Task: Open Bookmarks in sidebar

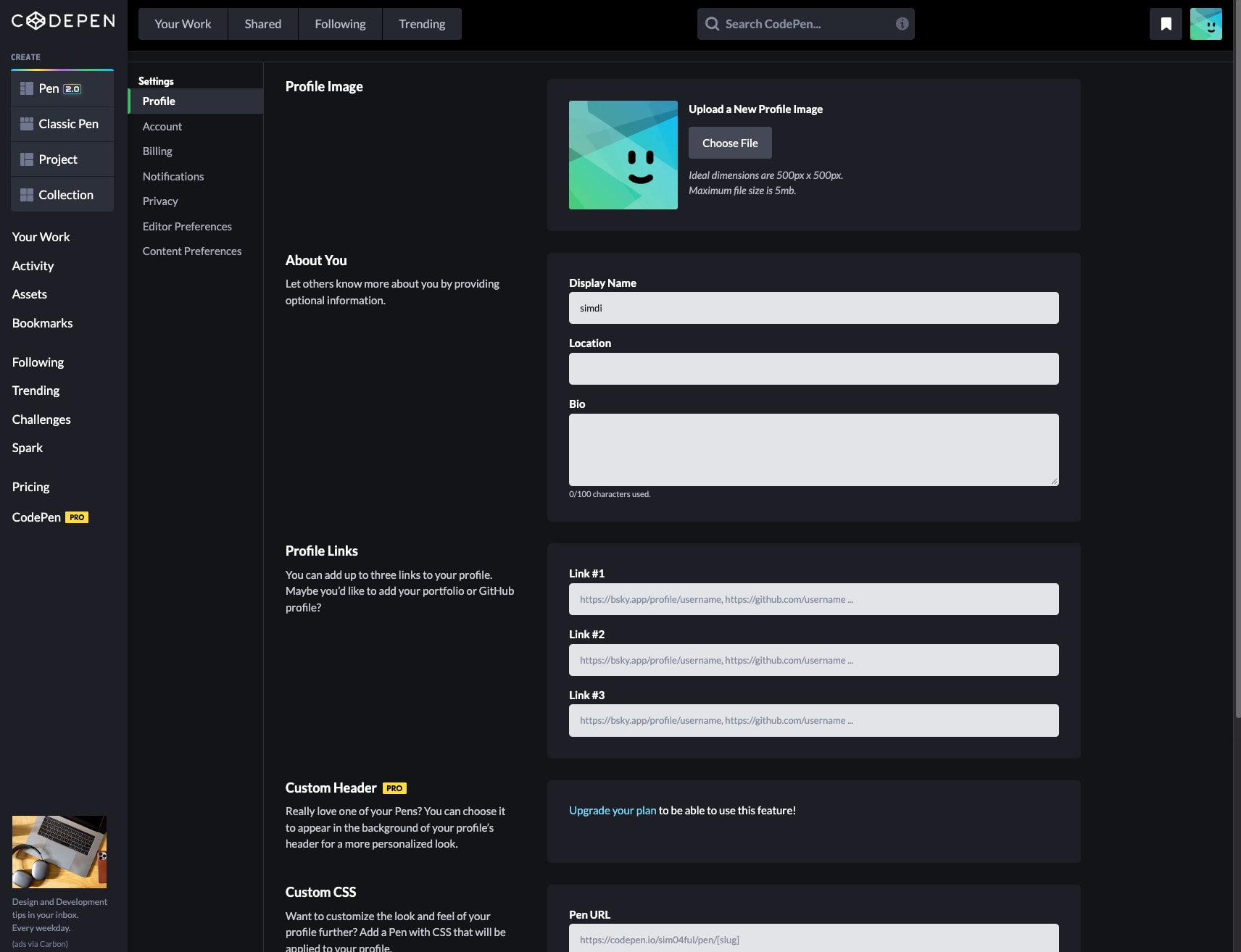Action: (43, 323)
